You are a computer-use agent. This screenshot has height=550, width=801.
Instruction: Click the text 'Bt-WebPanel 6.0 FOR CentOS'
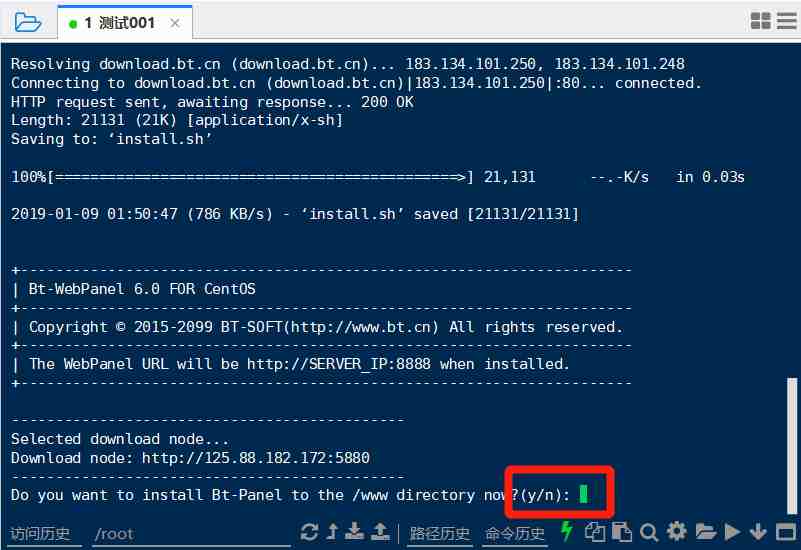[142, 289]
